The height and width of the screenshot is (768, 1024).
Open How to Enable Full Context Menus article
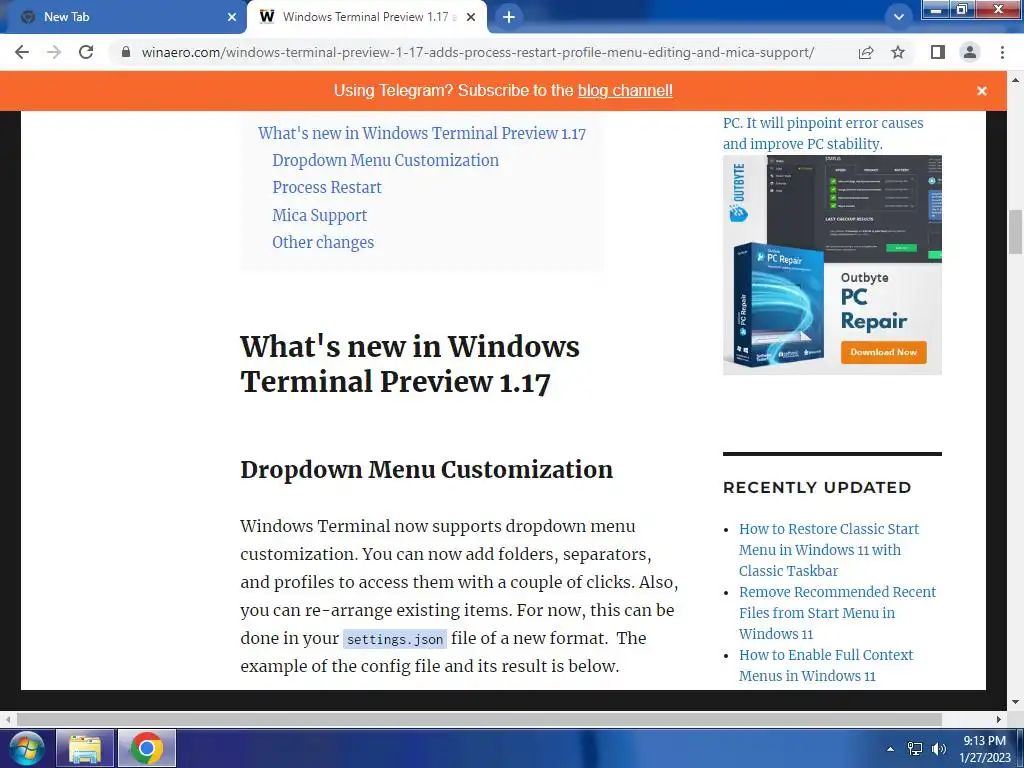click(x=826, y=665)
